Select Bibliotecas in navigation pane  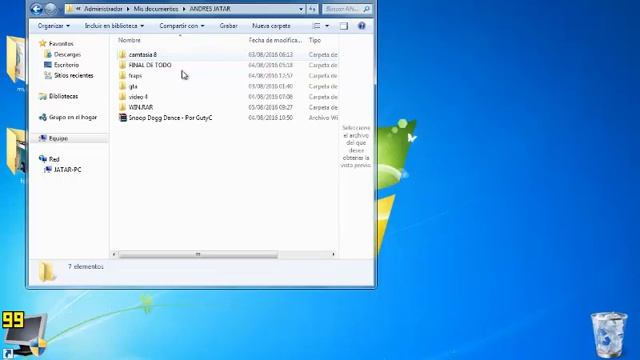(x=63, y=96)
